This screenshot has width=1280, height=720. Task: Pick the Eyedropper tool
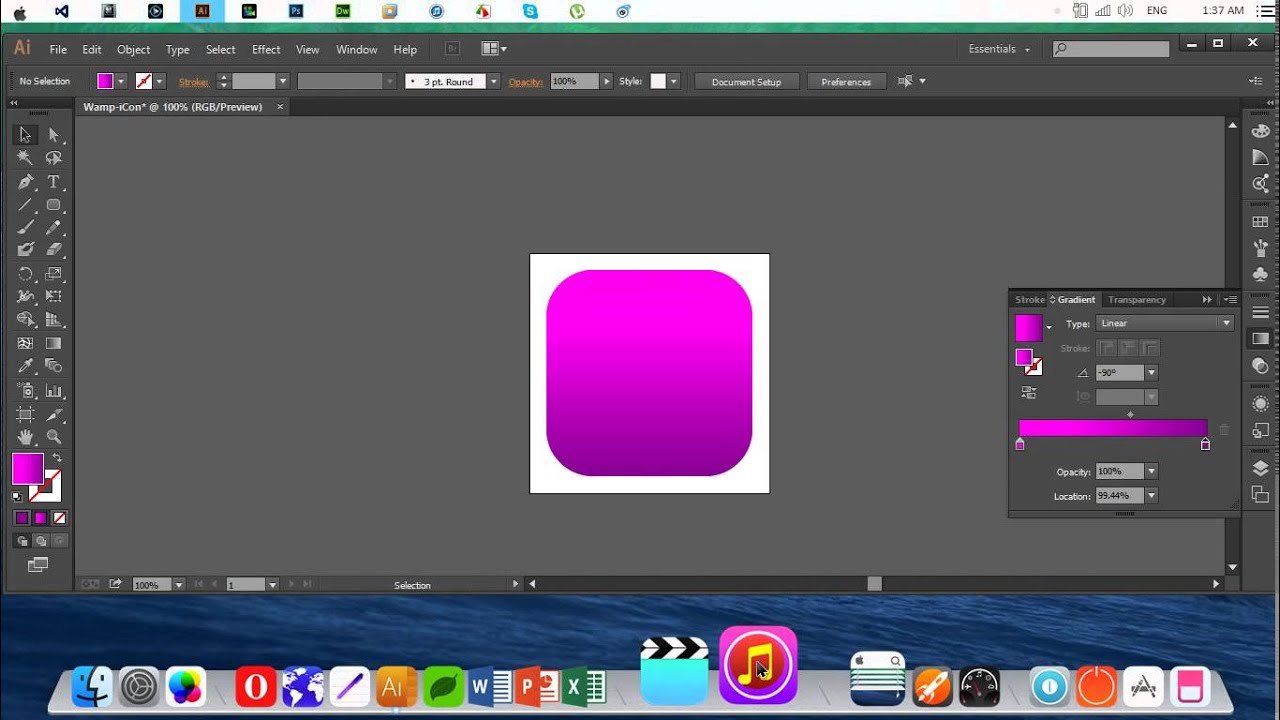pyautogui.click(x=25, y=366)
